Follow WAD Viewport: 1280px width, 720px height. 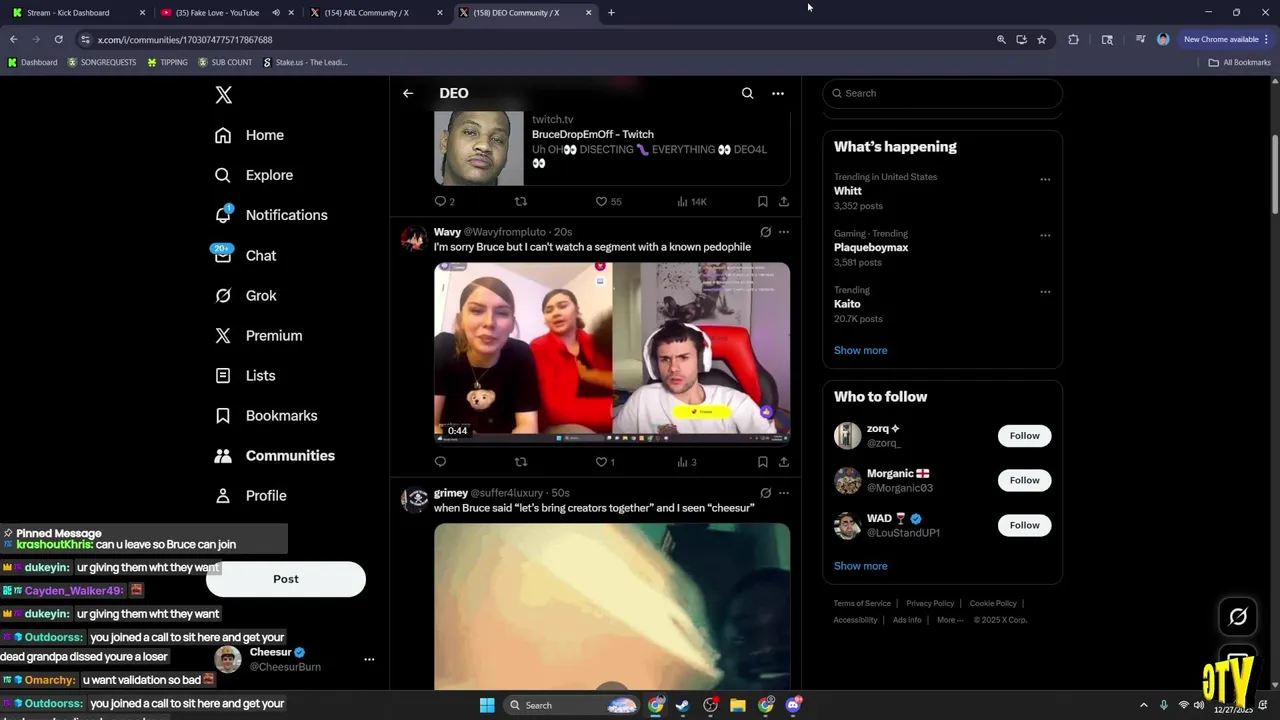[1024, 525]
